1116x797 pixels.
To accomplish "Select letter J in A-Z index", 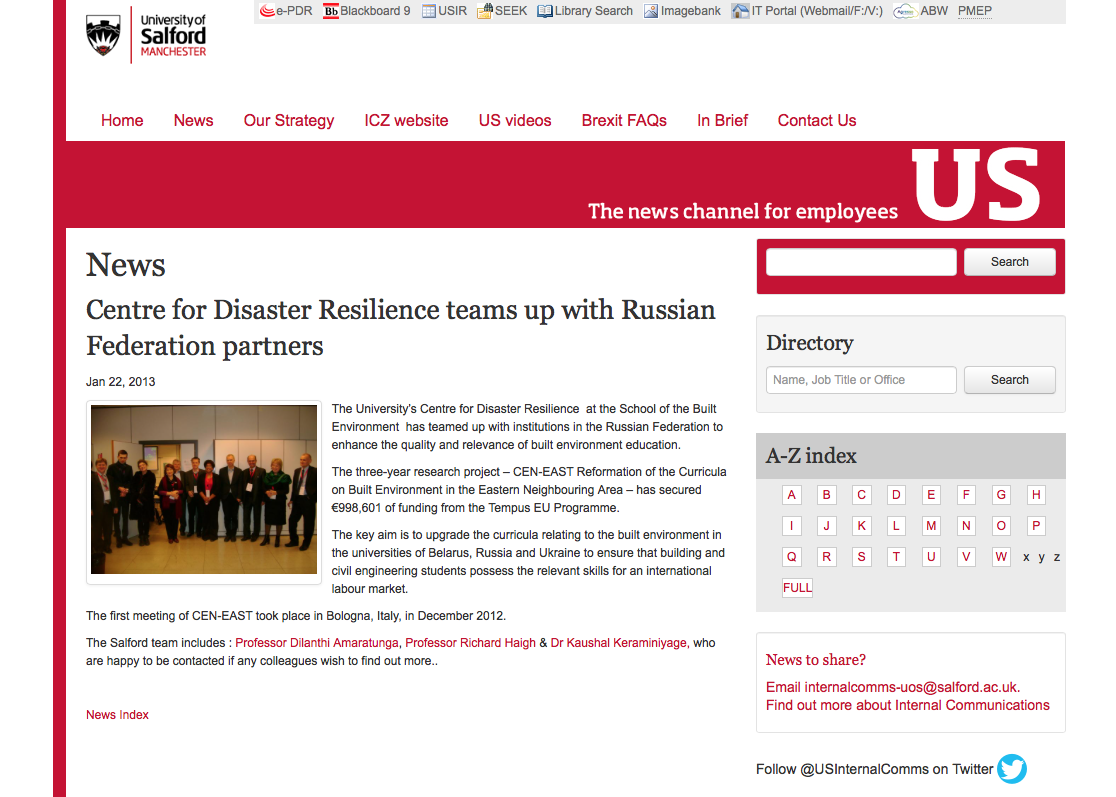I will tap(826, 526).
